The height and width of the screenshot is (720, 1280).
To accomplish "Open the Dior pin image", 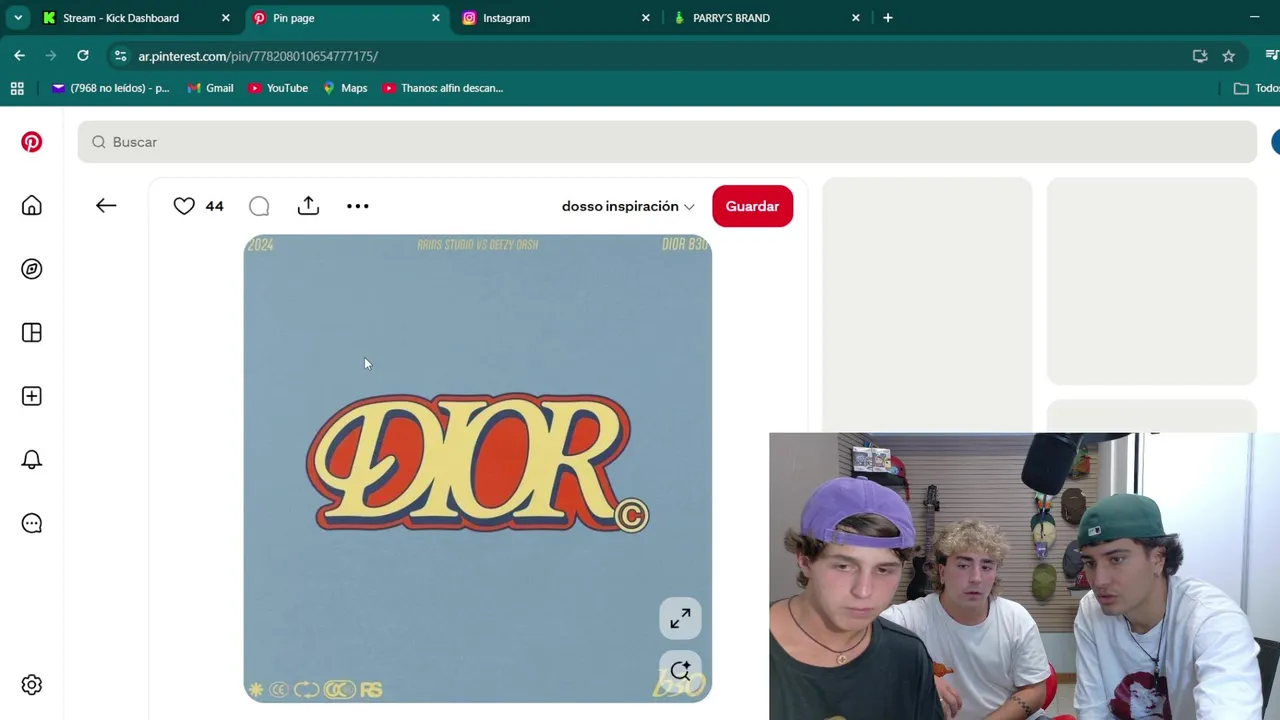I will click(x=477, y=468).
